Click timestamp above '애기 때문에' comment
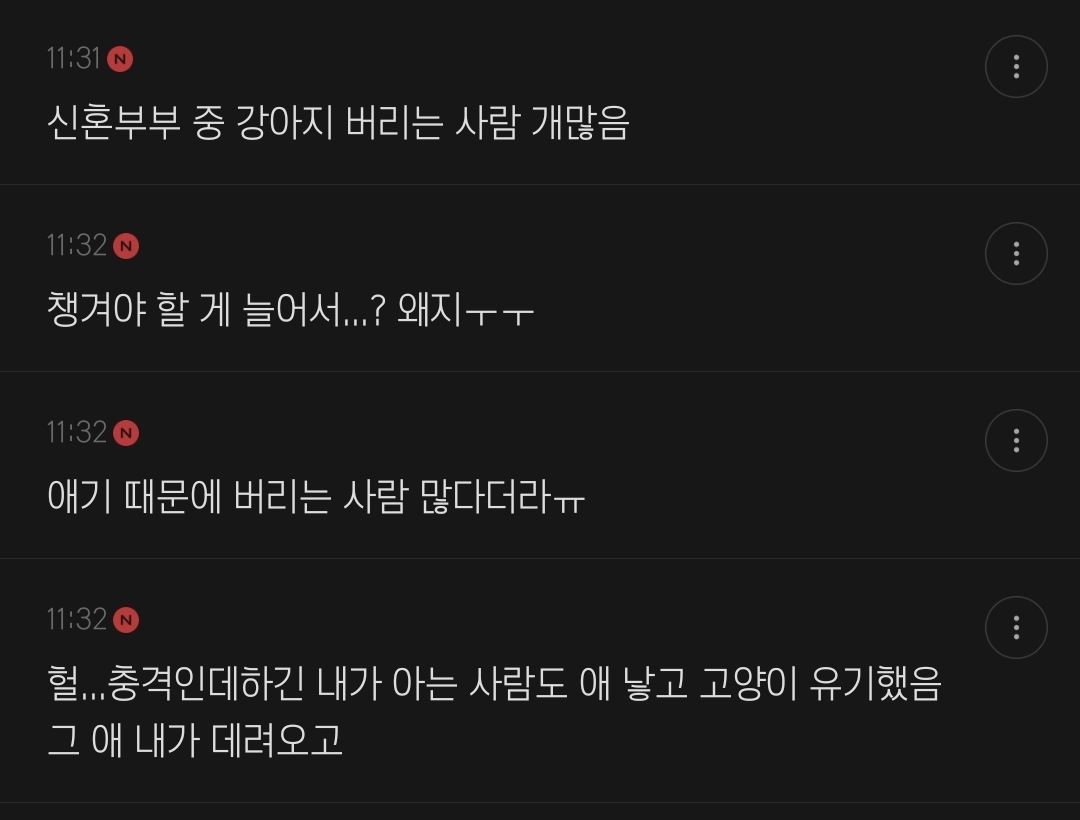The height and width of the screenshot is (820, 1080). click(76, 432)
